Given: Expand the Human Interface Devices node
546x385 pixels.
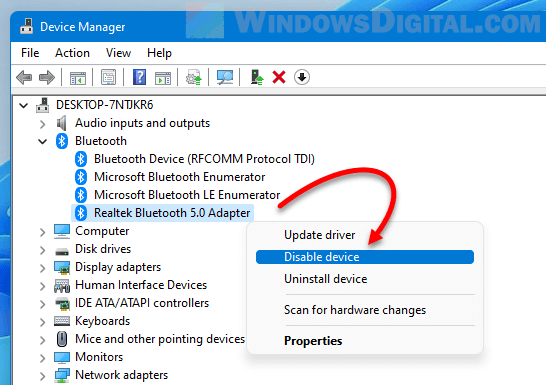Looking at the screenshot, I should pos(42,286).
